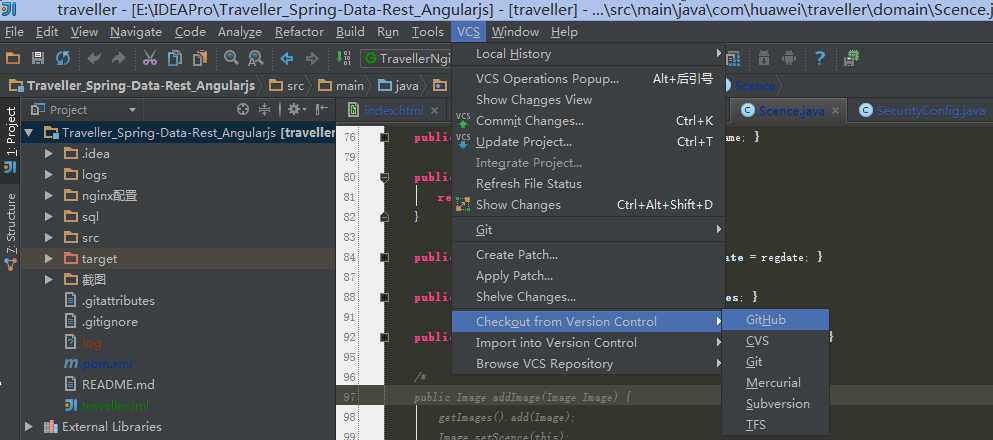
Task: Click the Project Structure toolbar icon
Action: tap(733, 58)
